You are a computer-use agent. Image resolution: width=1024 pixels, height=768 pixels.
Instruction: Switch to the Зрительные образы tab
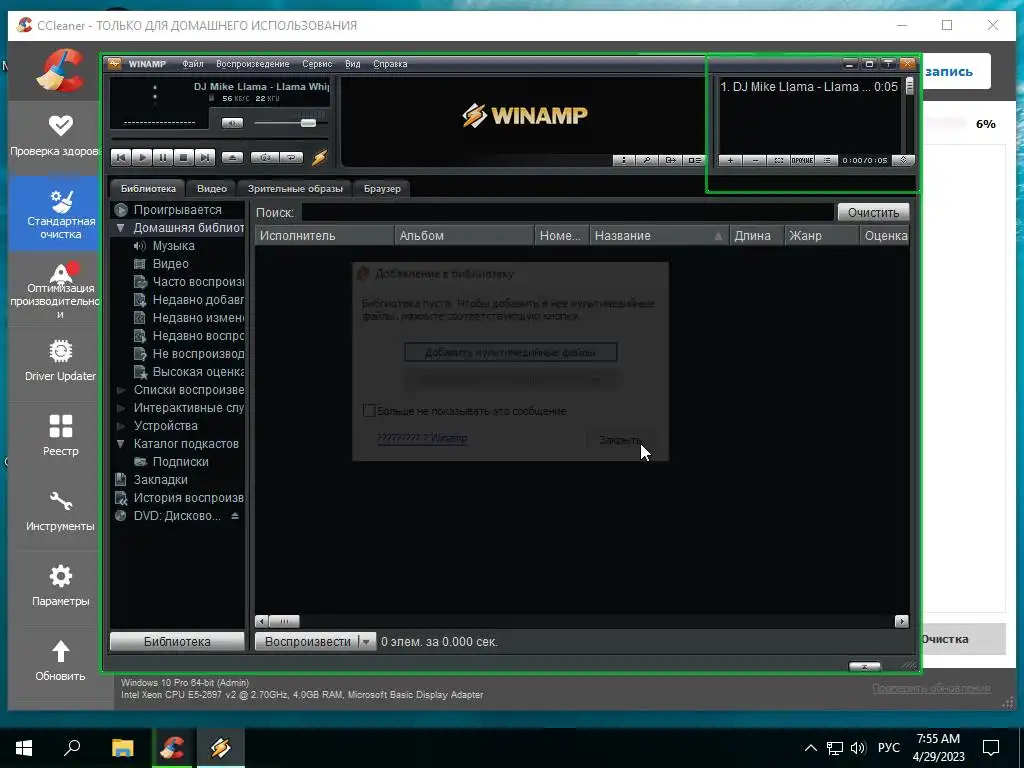click(295, 189)
